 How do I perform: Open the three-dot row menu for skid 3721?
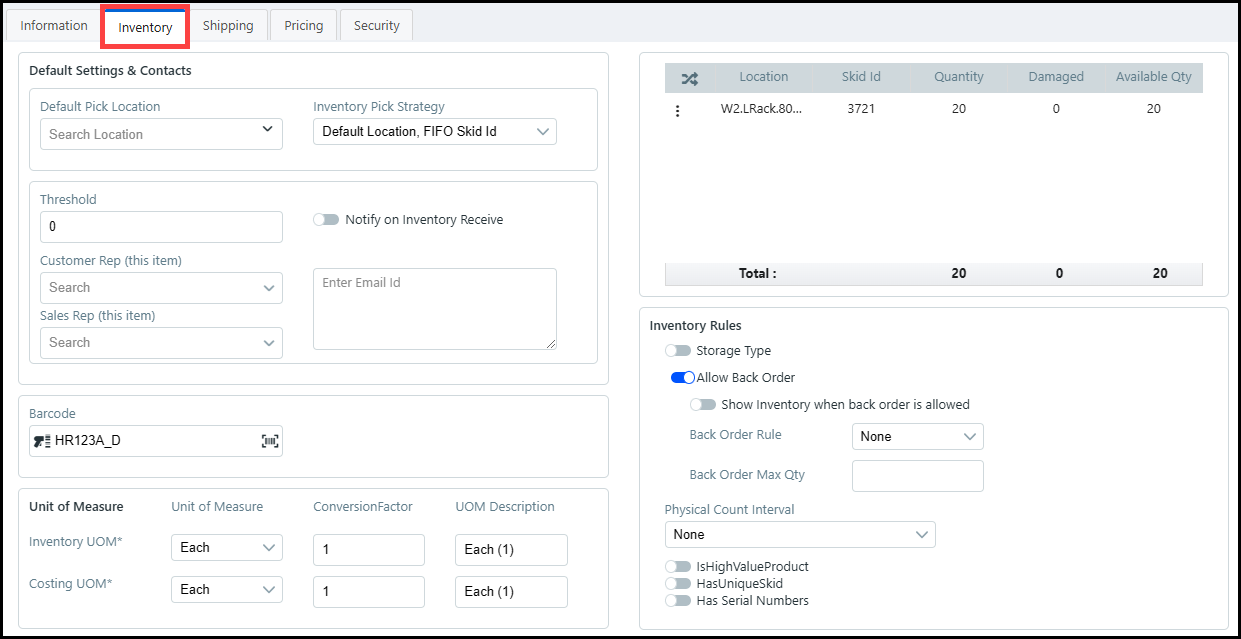coord(678,111)
